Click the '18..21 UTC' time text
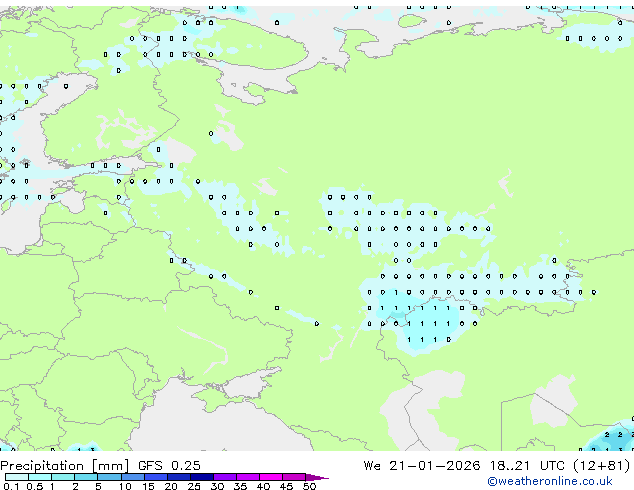Viewport: 634px width, 490px height. pos(528,465)
